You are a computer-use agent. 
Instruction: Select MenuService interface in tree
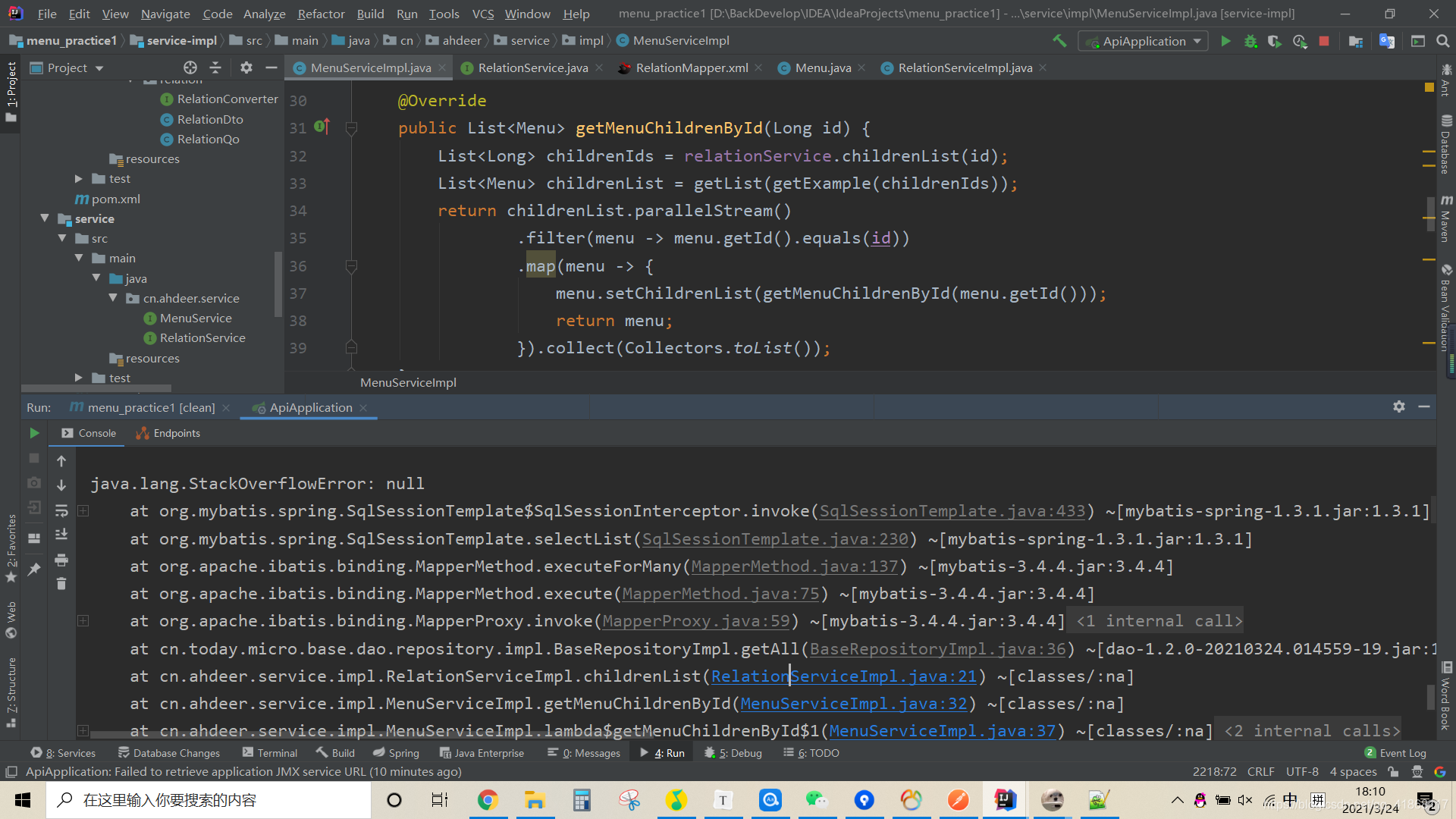click(x=196, y=318)
